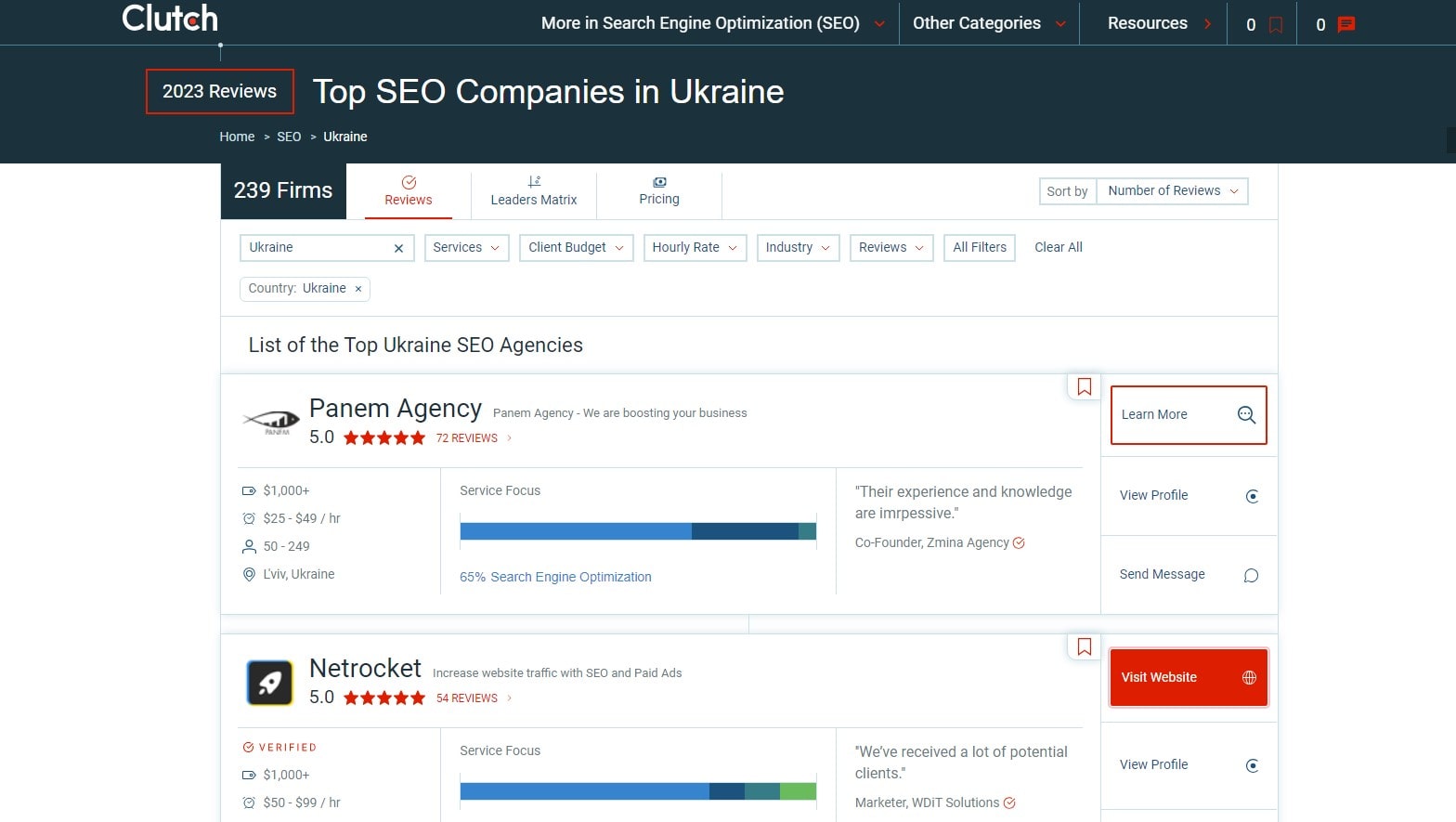Click Send Message for Panem Agency

(x=1189, y=575)
